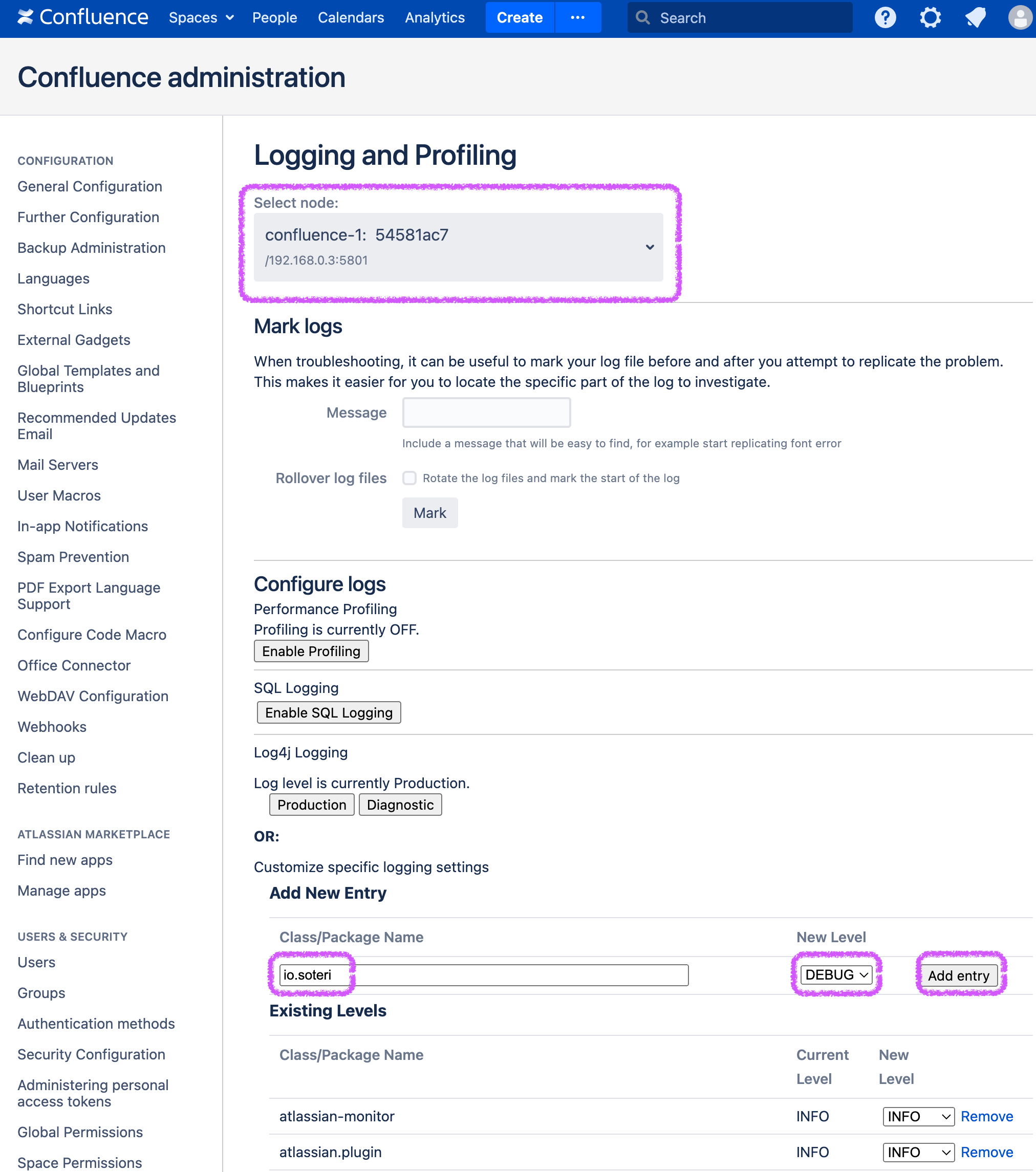Open your profile avatar menu
Screen dimensions: 1036x1172
click(1020, 17)
